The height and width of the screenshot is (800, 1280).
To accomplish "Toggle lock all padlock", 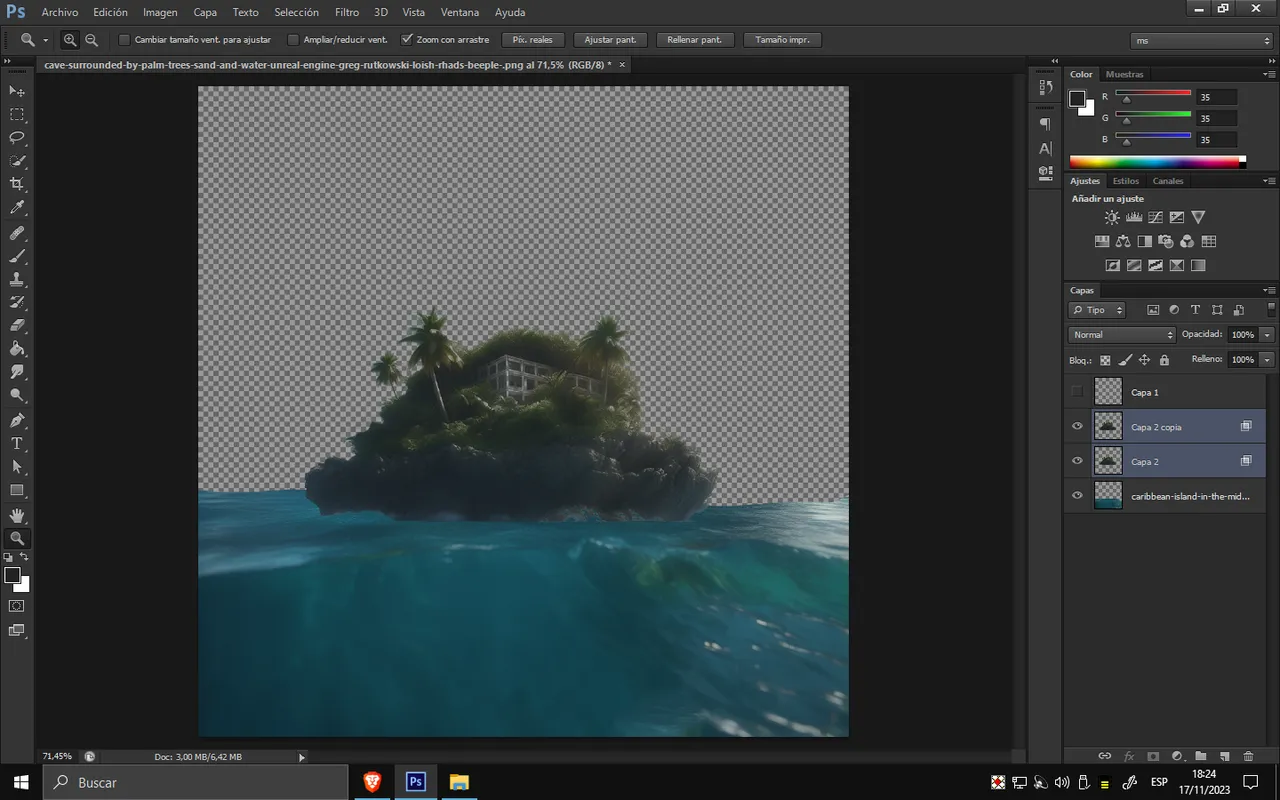I will (1164, 360).
